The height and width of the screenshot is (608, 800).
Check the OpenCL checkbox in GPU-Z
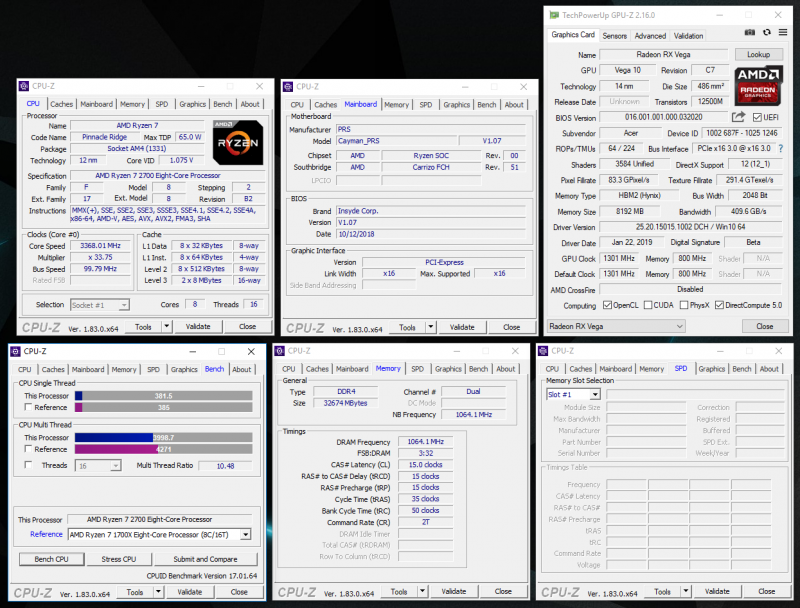tap(607, 305)
